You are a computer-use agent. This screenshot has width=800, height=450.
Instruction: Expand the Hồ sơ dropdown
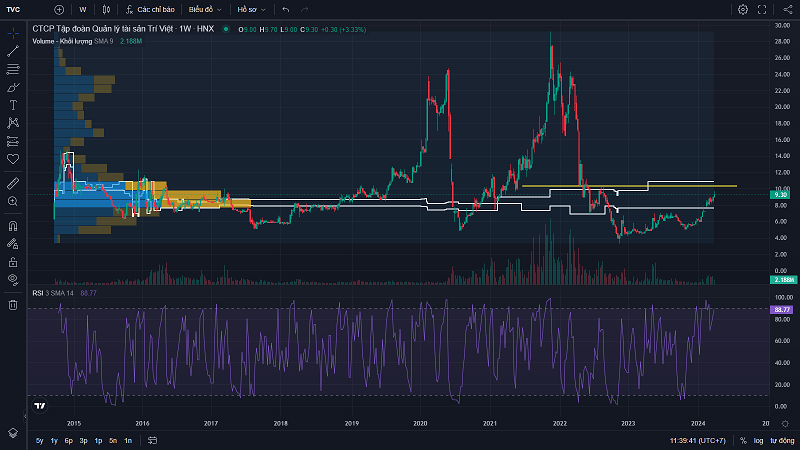[251, 9]
